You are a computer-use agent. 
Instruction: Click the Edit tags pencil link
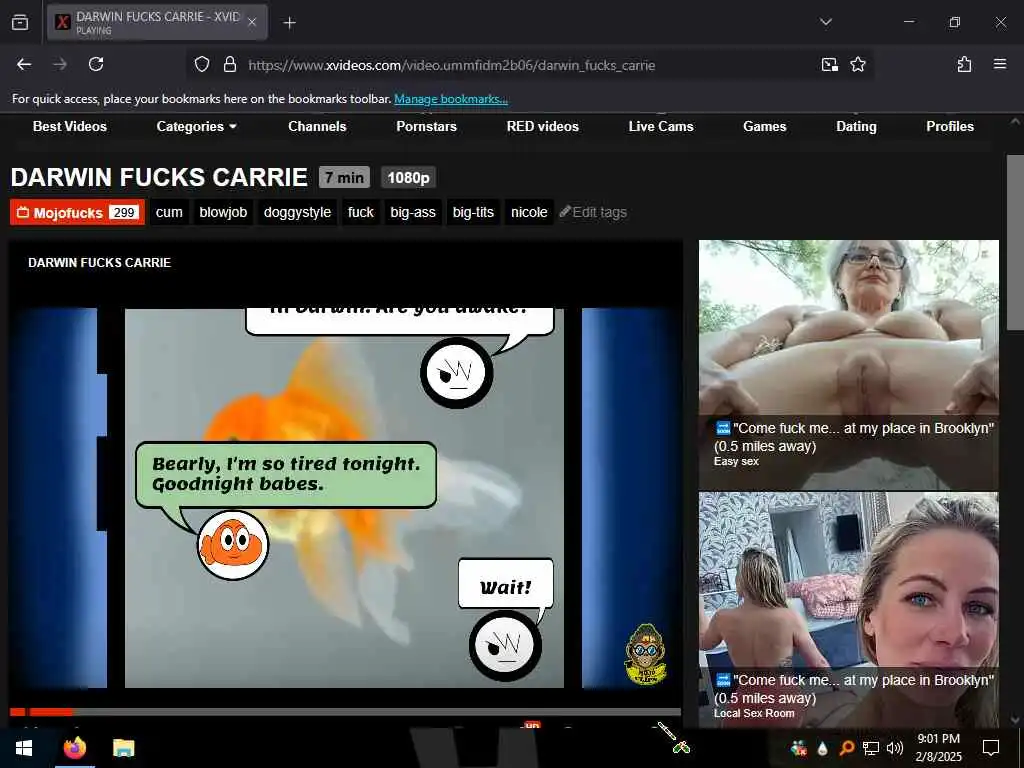(x=593, y=212)
